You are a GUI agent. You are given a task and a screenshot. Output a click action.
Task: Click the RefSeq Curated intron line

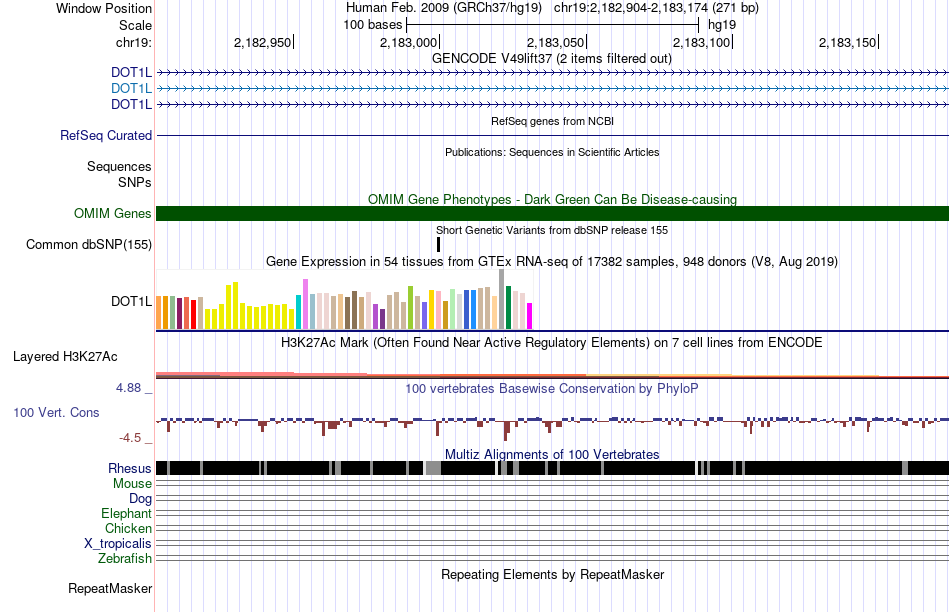[x=553, y=135]
